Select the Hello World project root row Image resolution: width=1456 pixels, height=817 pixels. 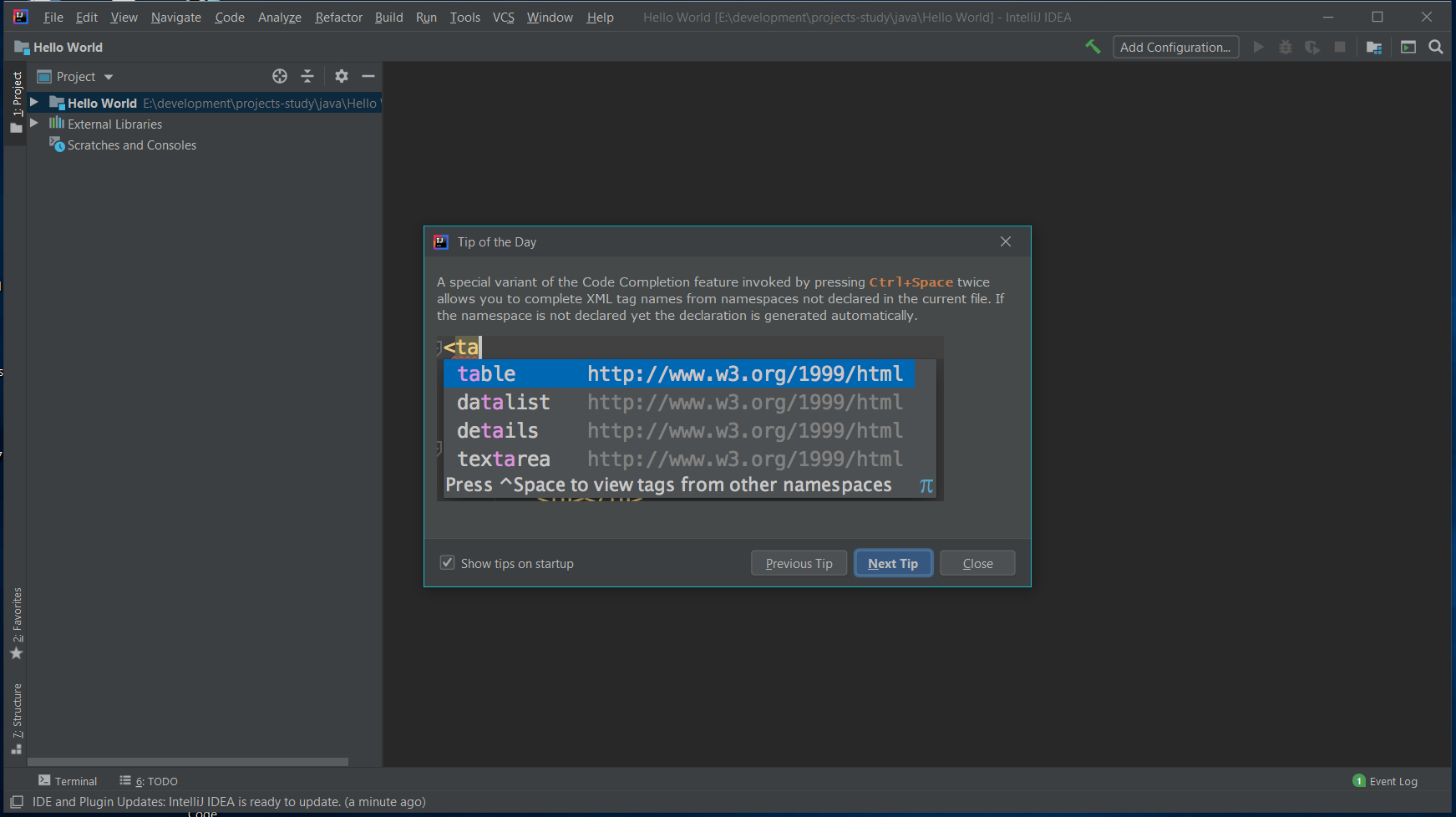[x=205, y=103]
